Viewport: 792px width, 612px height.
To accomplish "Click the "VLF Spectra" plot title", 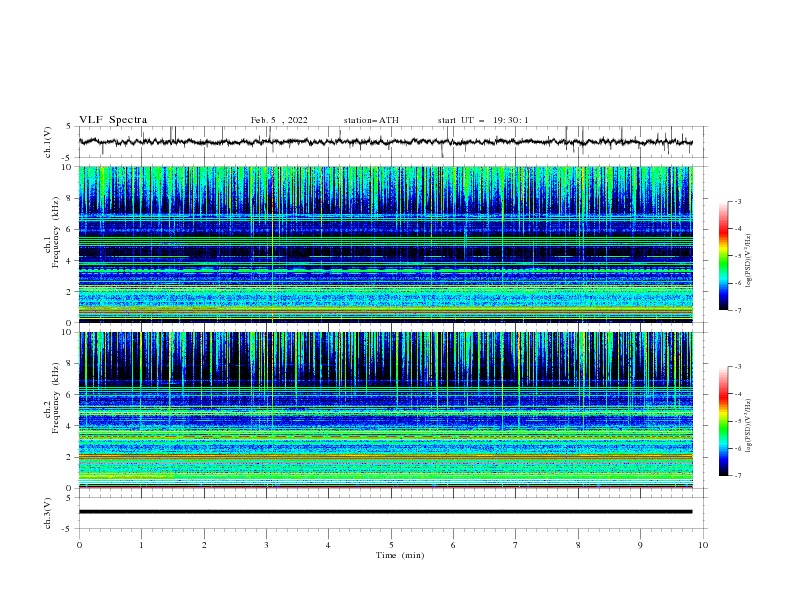I will (x=113, y=120).
